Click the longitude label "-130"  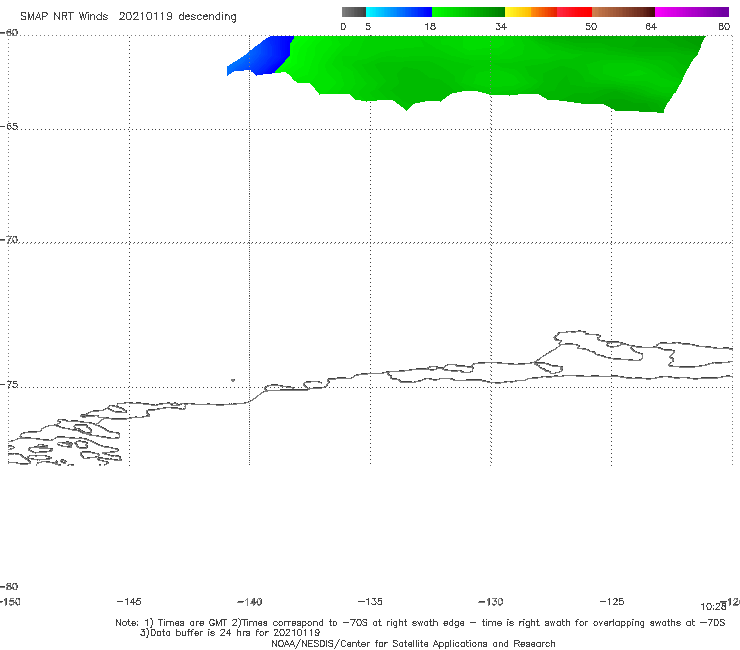coord(491,602)
